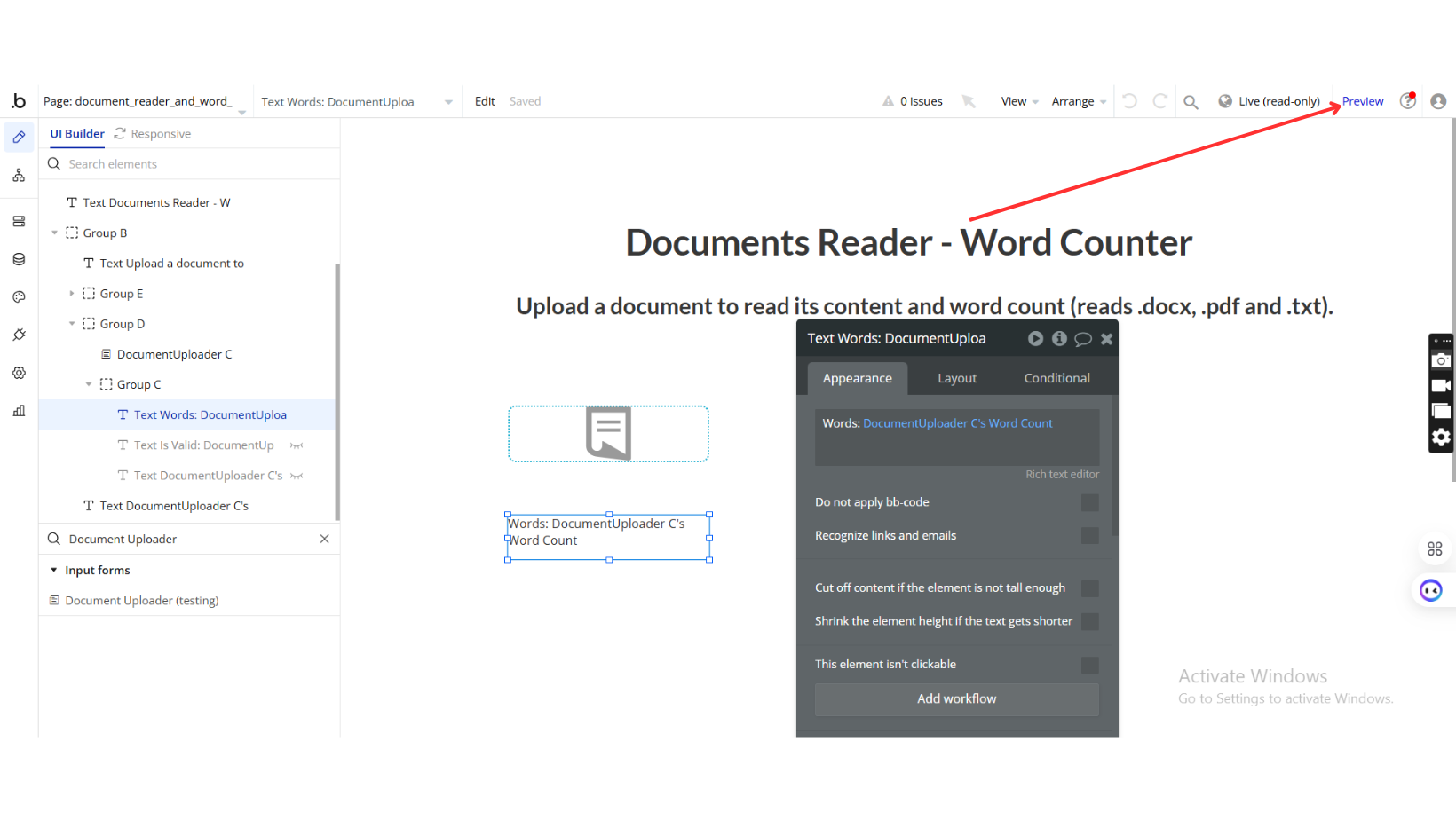1456x820 pixels.
Task: Check 'Recognize links and emails' option
Action: [1089, 536]
